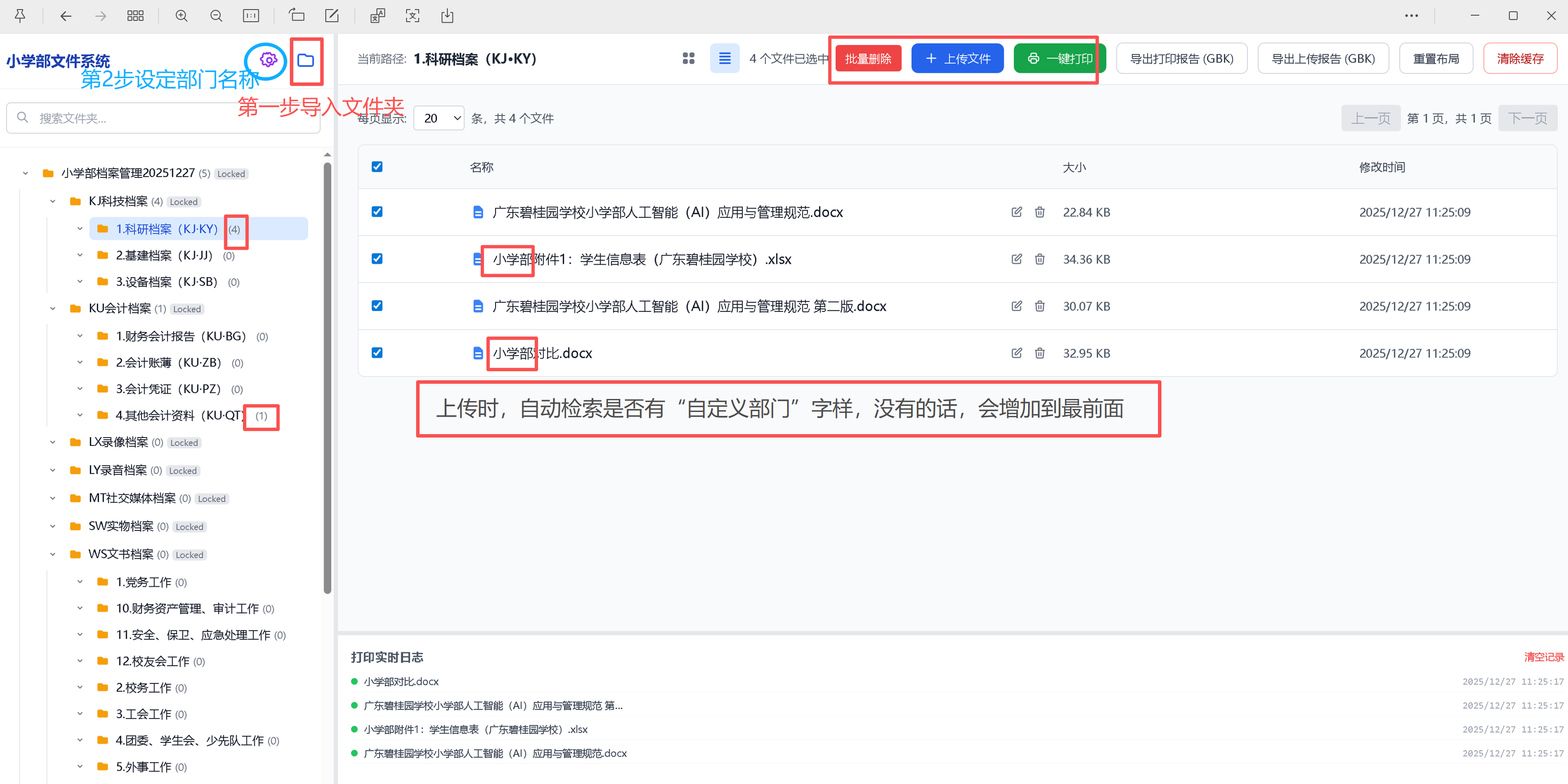Uncheck the checkbox for 小学部对比.docx
1568x784 pixels.
(x=377, y=353)
